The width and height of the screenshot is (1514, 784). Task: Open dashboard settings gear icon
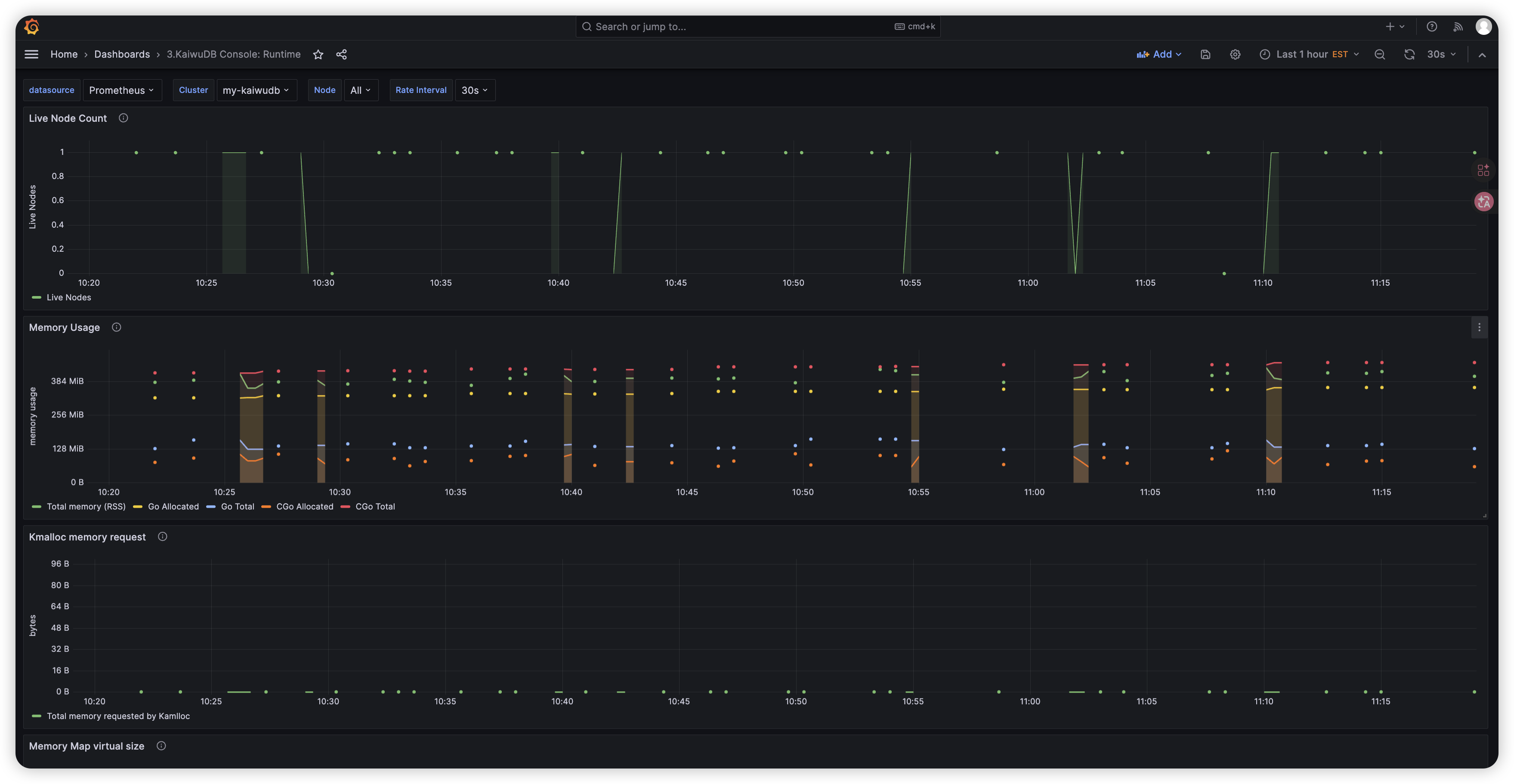[x=1236, y=55]
